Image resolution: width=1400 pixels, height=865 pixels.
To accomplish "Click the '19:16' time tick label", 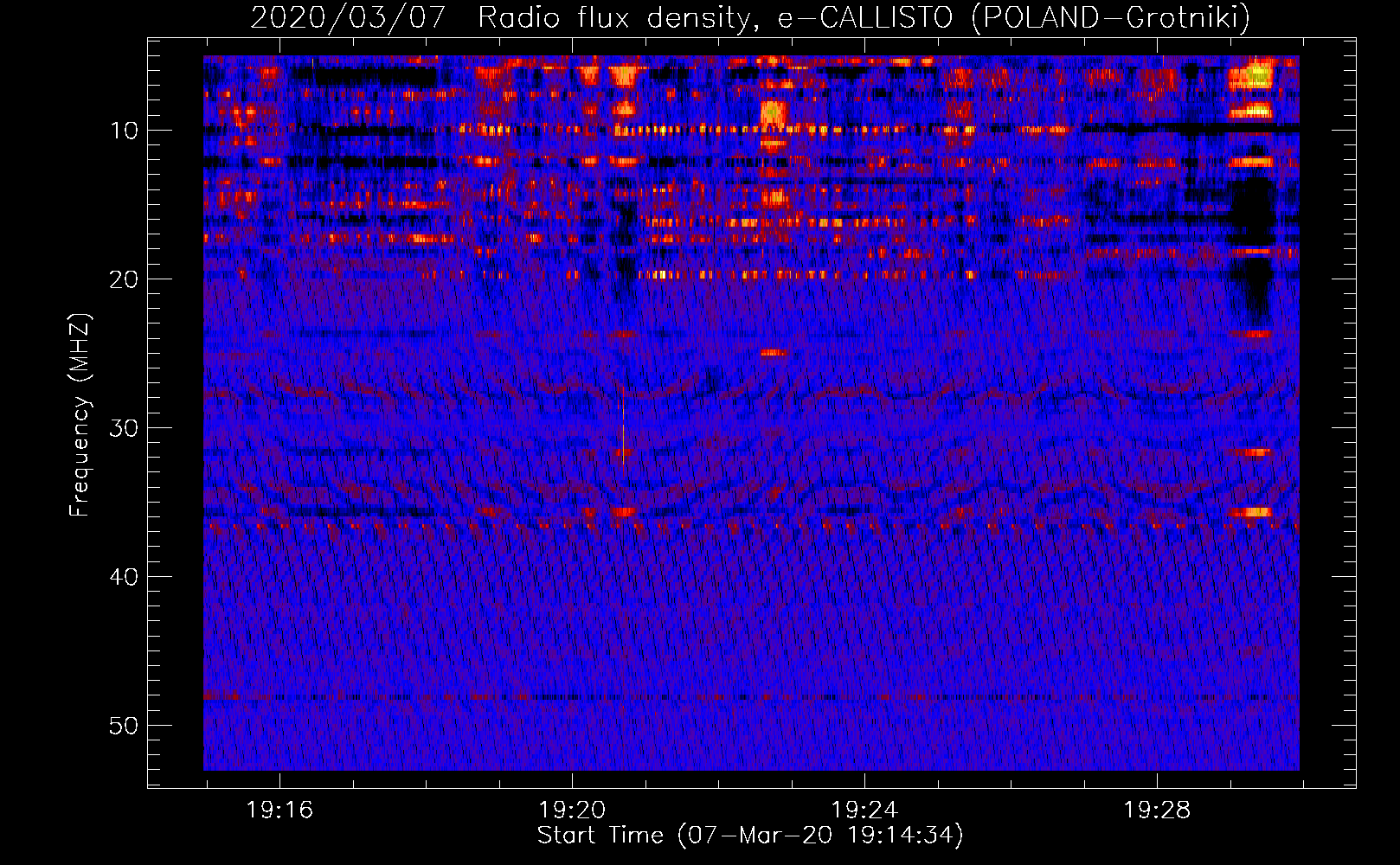I will [279, 811].
